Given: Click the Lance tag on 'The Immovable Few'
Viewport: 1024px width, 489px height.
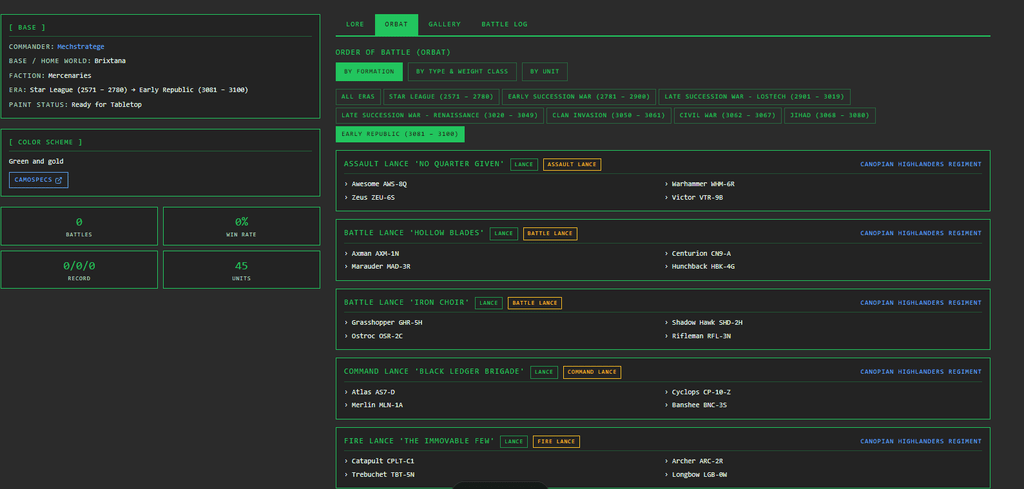Looking at the screenshot, I should pos(514,442).
